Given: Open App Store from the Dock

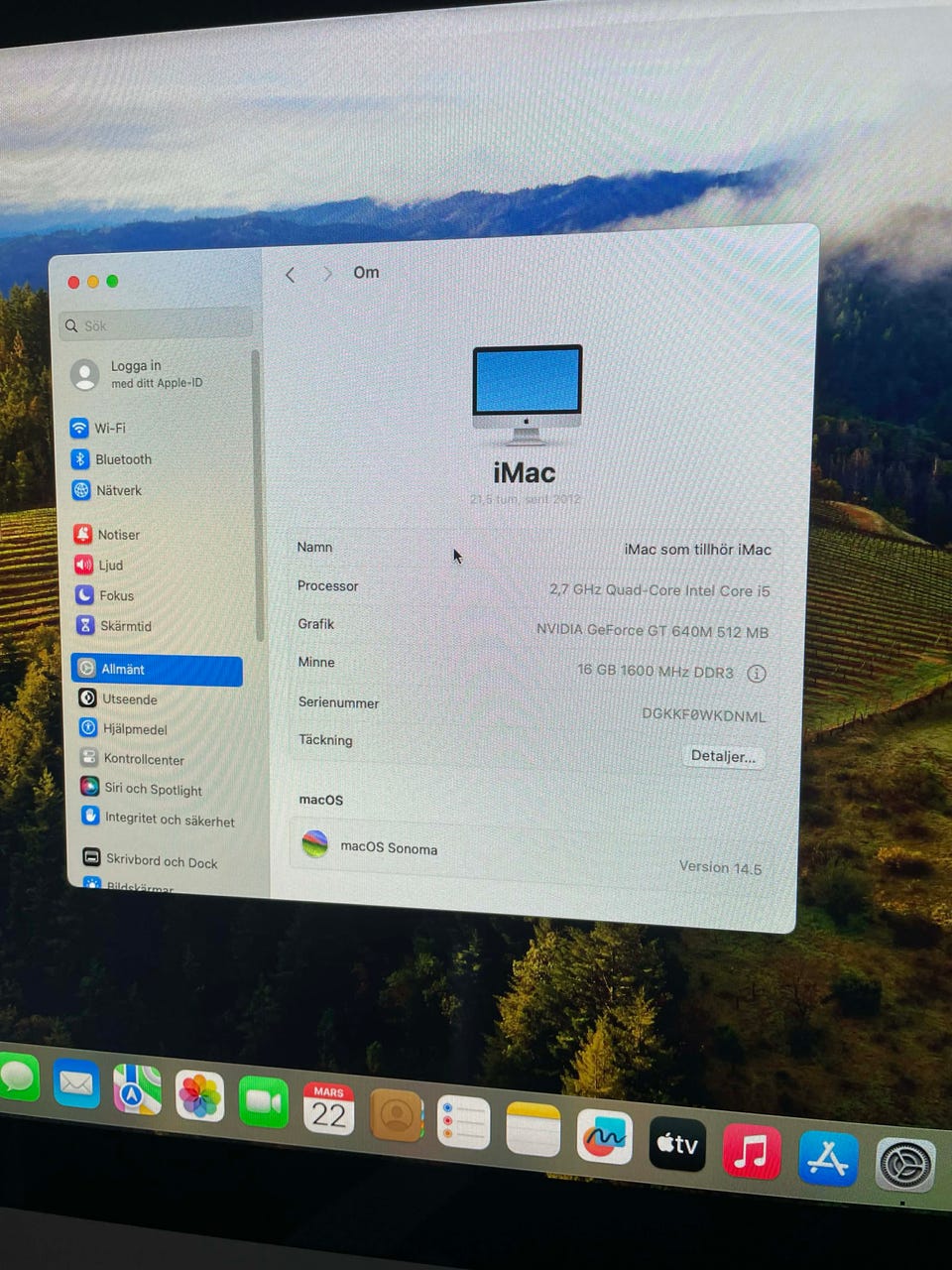Looking at the screenshot, I should point(828,1158).
